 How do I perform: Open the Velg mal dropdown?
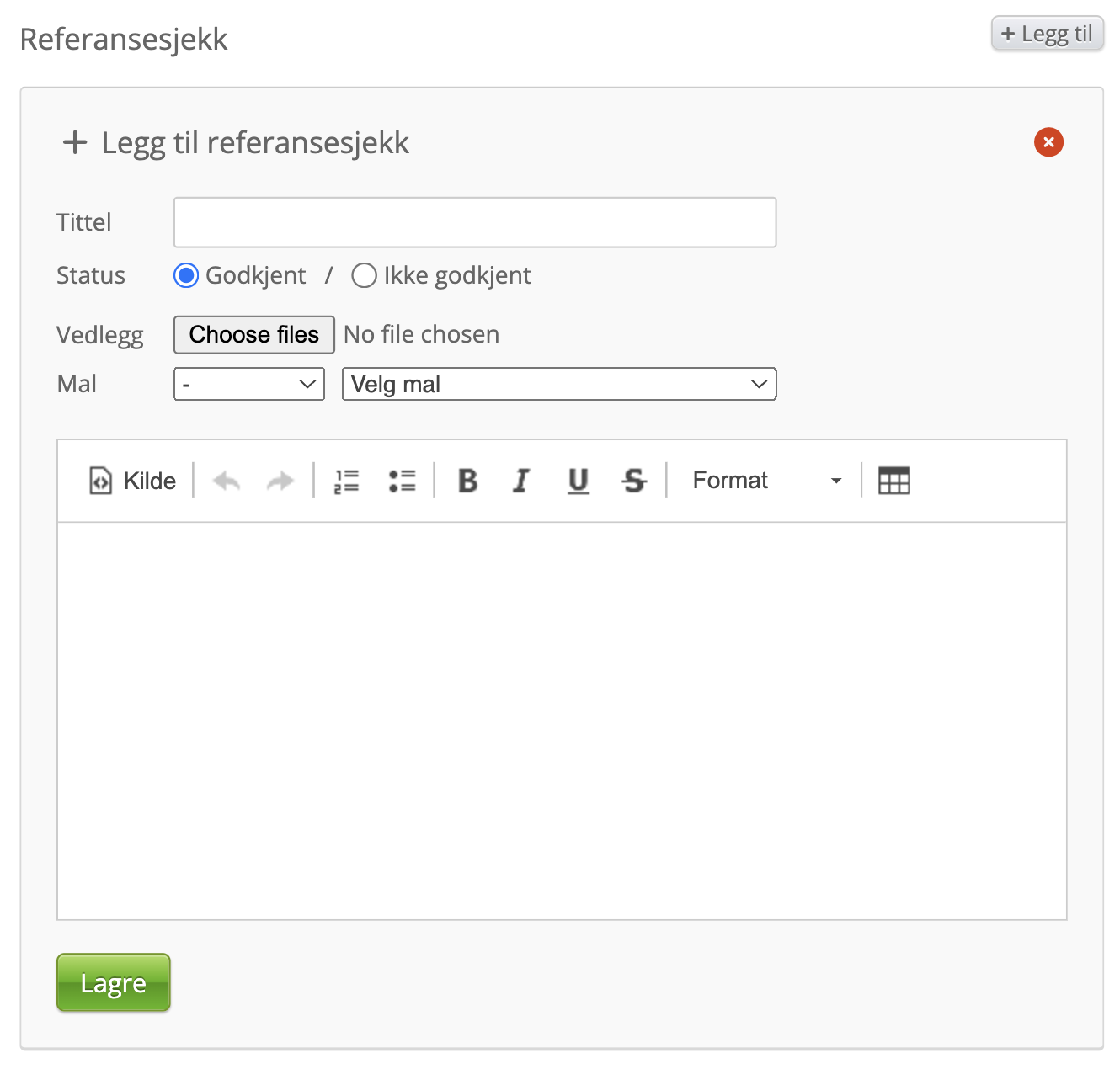click(559, 385)
